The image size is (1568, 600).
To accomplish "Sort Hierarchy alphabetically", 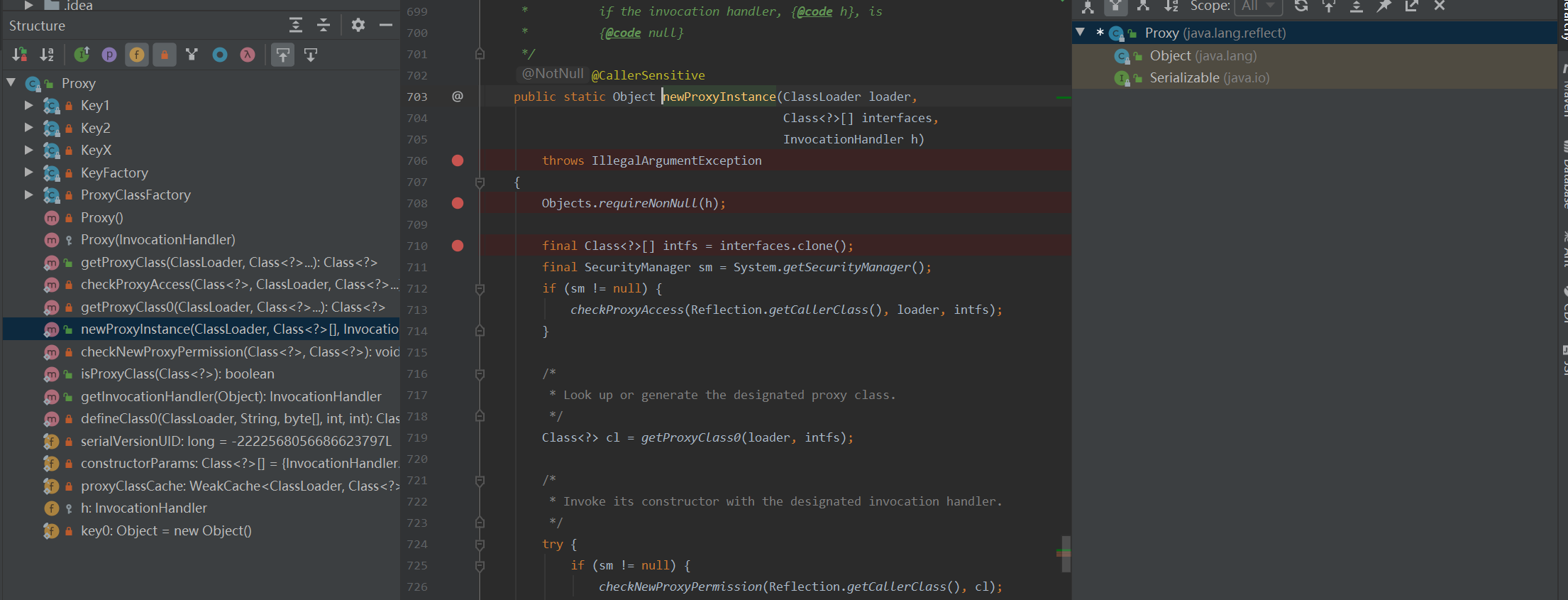I will click(1171, 6).
